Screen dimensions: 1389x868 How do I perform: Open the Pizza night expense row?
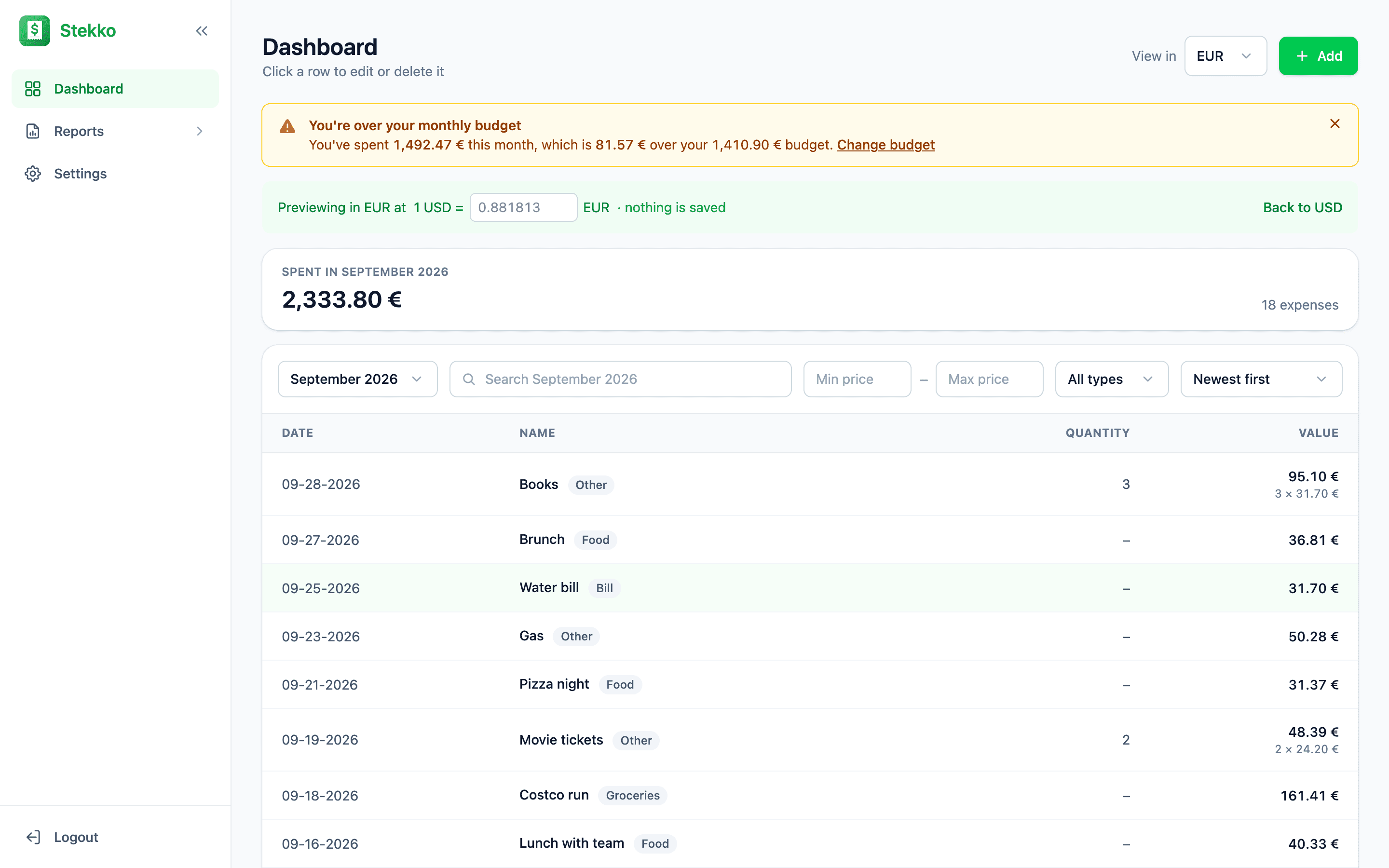[x=810, y=684]
